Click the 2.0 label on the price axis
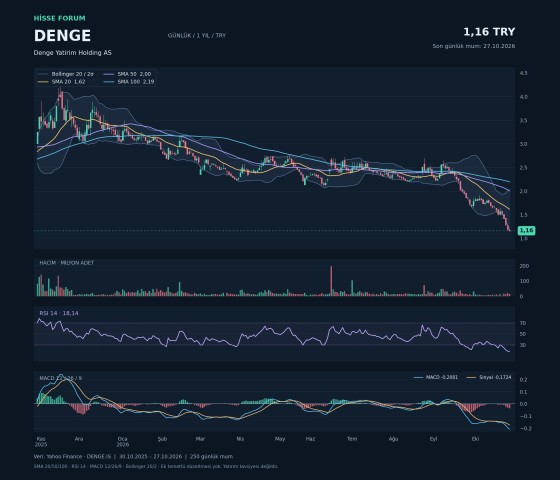560x480 pixels. click(524, 191)
